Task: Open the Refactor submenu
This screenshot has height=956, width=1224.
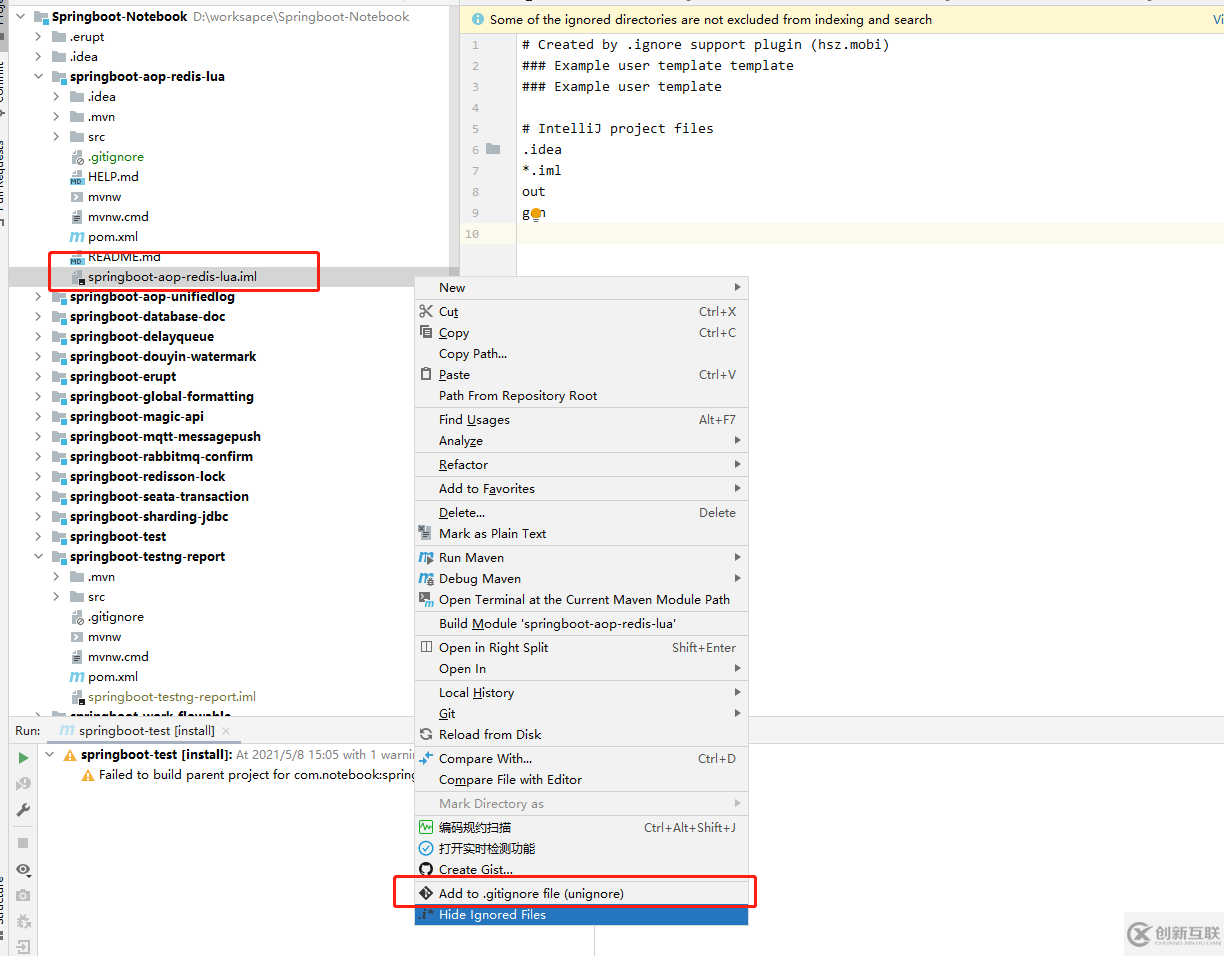Action: coord(581,465)
